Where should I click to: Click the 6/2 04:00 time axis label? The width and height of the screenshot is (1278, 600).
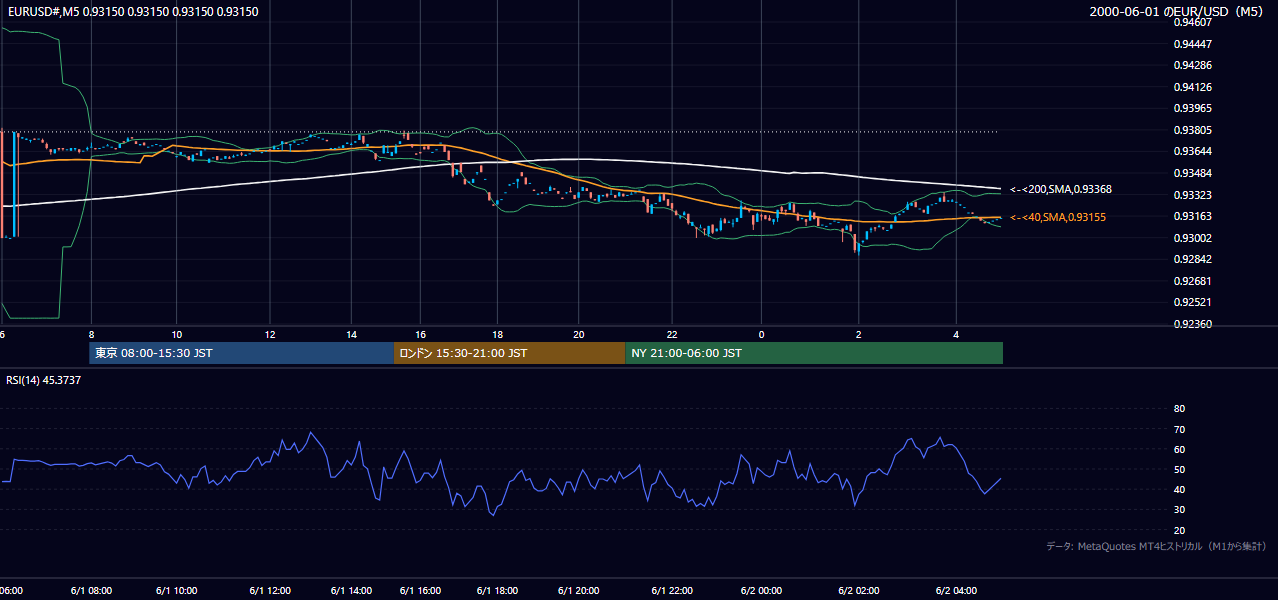coord(956,591)
